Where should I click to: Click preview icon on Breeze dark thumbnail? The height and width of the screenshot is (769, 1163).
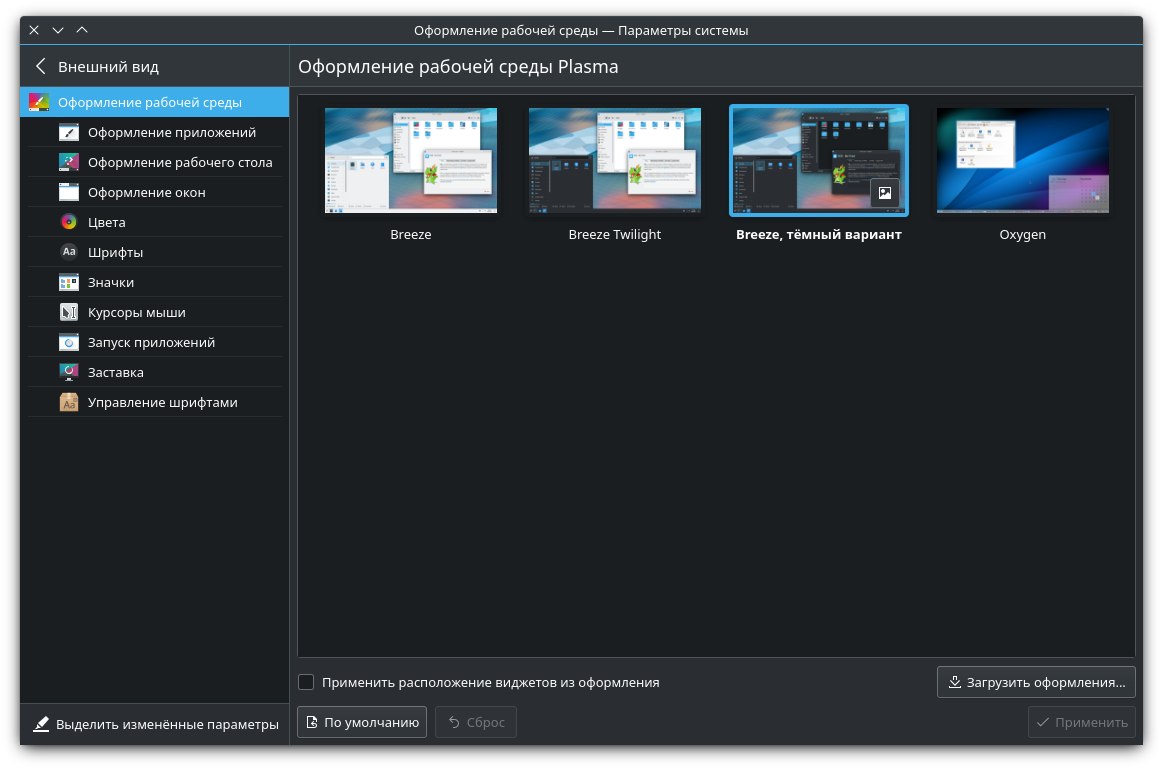pos(884,193)
